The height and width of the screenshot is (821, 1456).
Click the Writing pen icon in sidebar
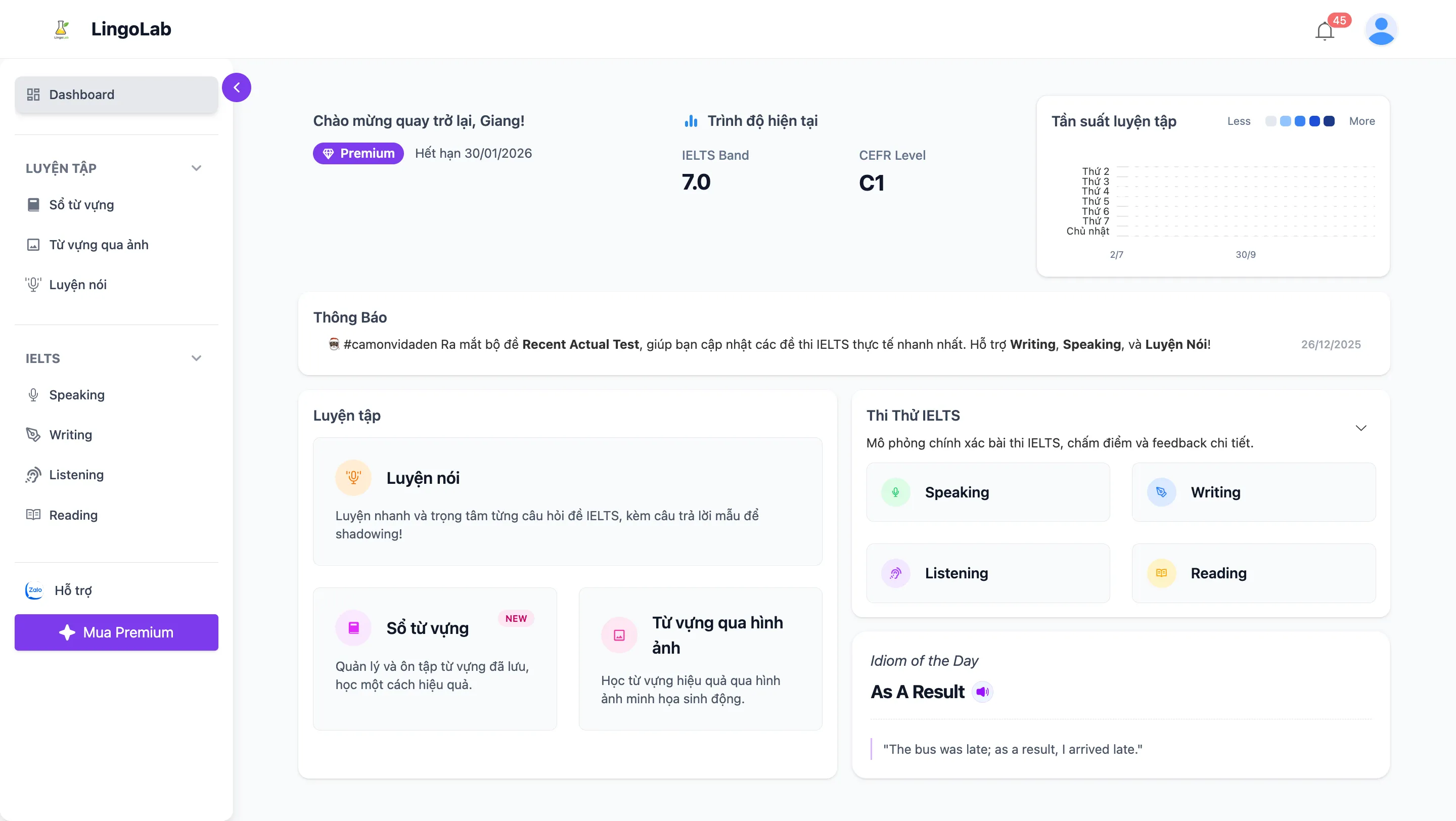click(x=33, y=435)
